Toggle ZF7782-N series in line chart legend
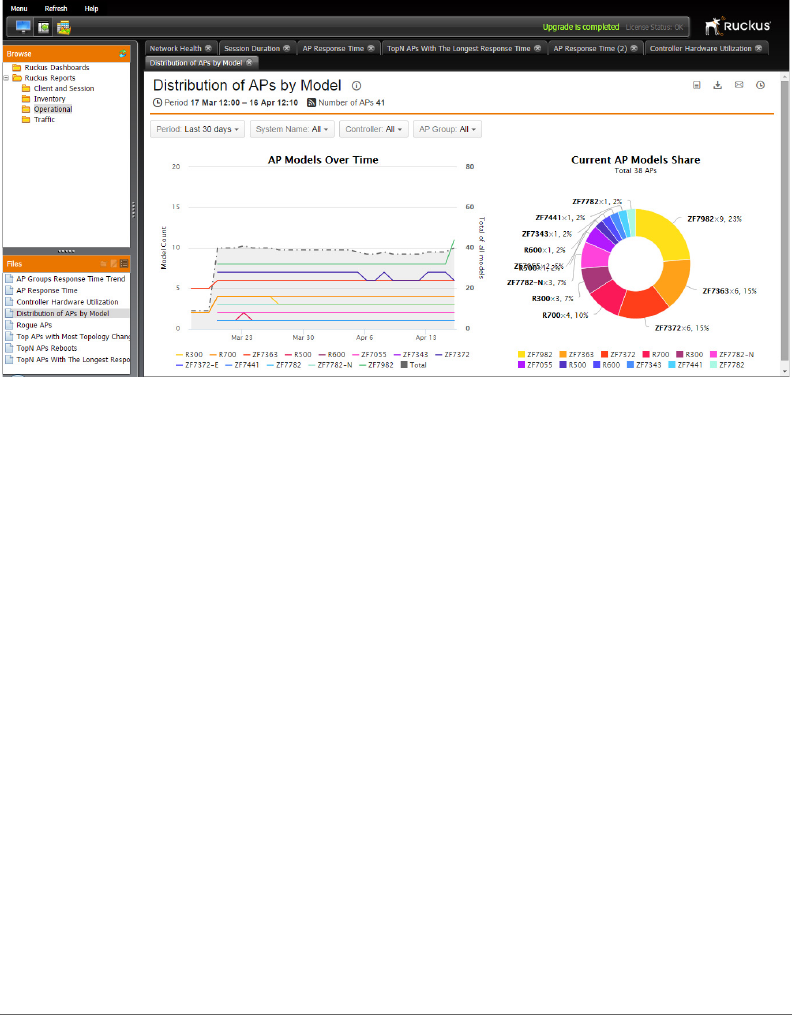792x1015 pixels. [x=331, y=365]
